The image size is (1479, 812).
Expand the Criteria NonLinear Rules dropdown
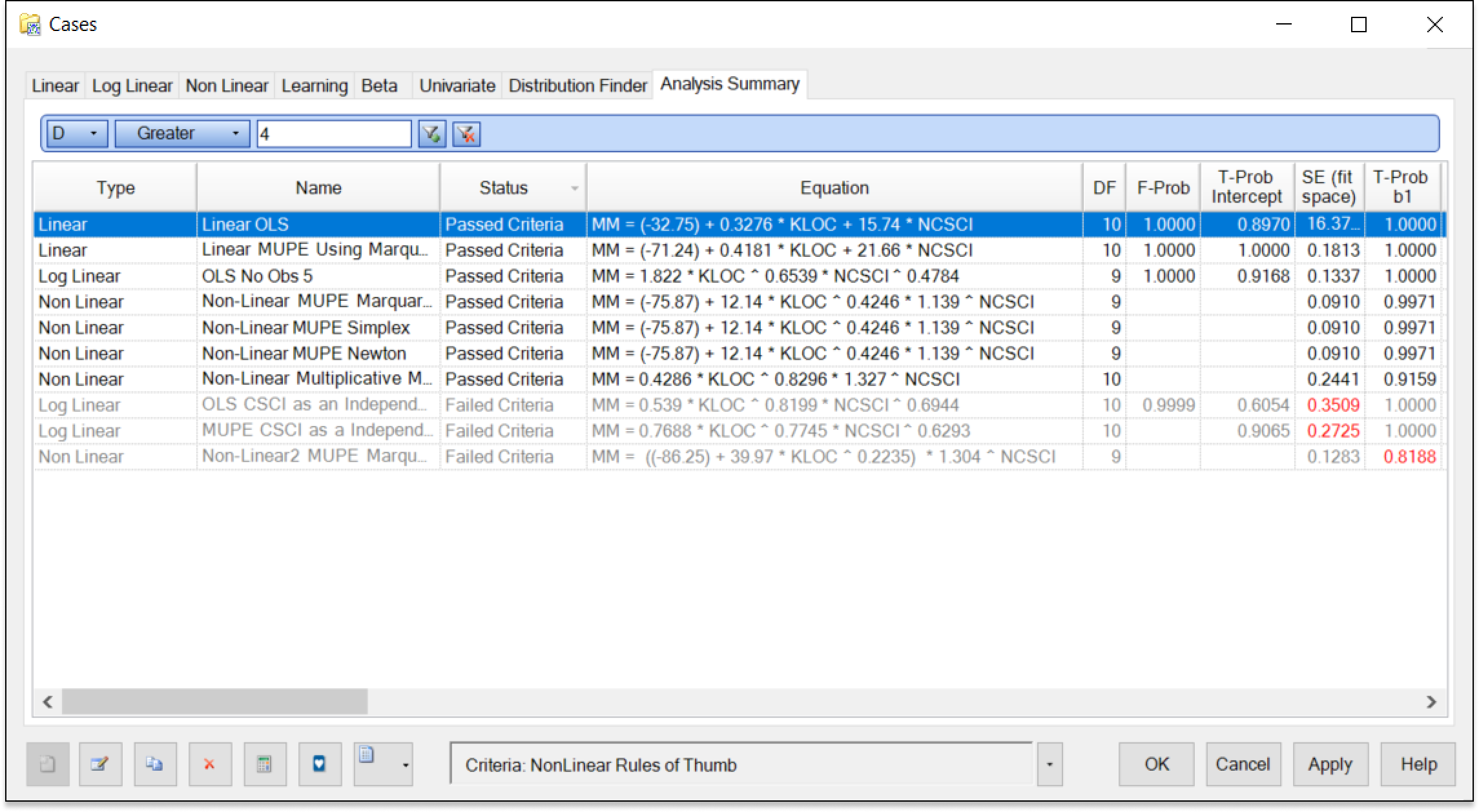[x=1050, y=764]
